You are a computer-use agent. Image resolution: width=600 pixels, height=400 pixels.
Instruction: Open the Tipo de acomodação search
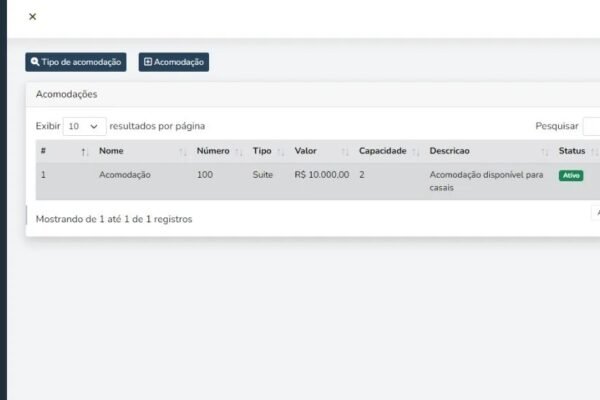[x=76, y=62]
